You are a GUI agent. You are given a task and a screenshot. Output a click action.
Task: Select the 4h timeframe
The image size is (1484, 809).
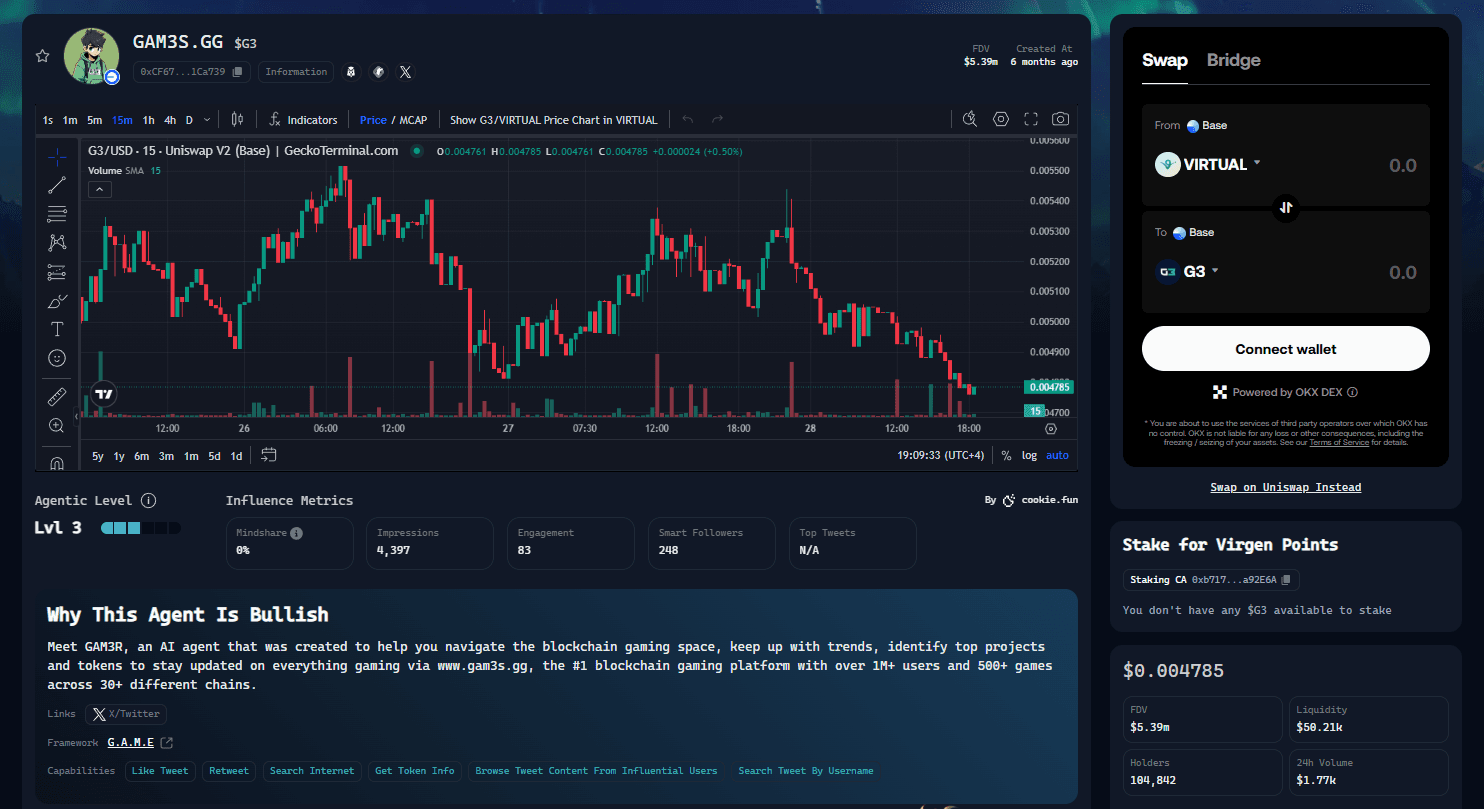pos(170,120)
